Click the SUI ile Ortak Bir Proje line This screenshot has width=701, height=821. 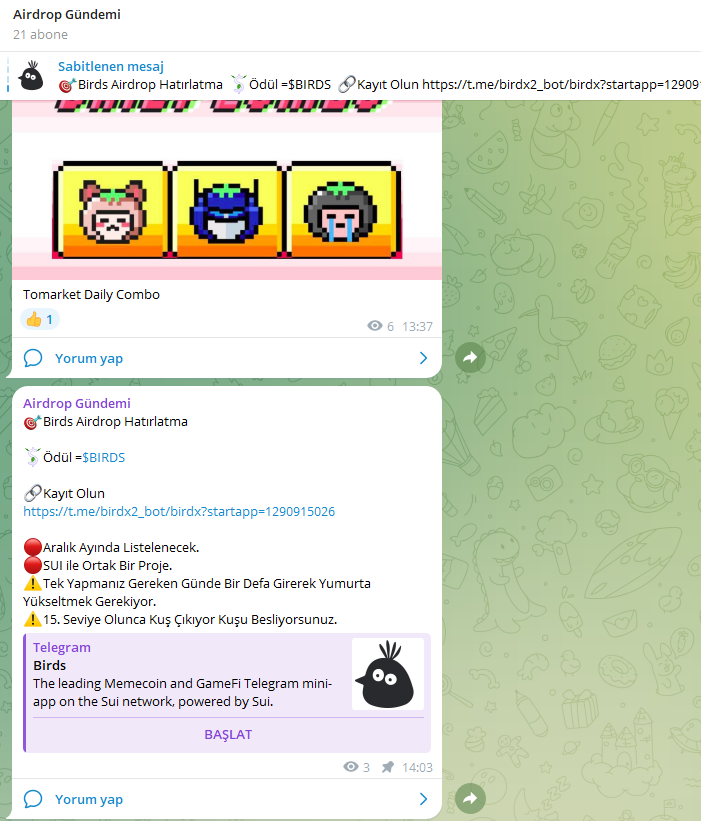pos(107,565)
